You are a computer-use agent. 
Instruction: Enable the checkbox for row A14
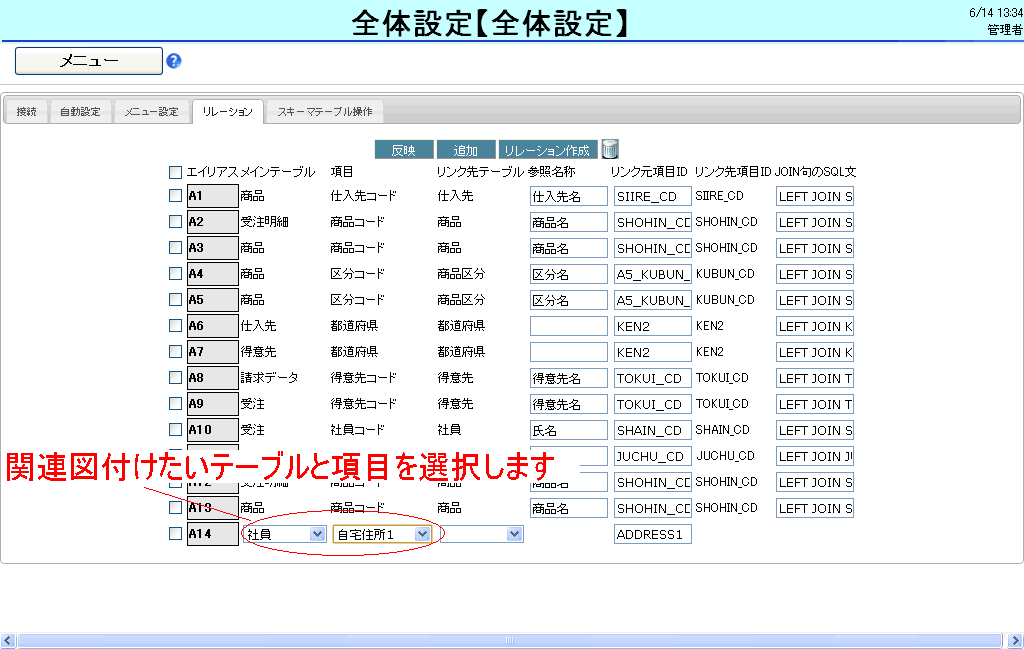[176, 534]
